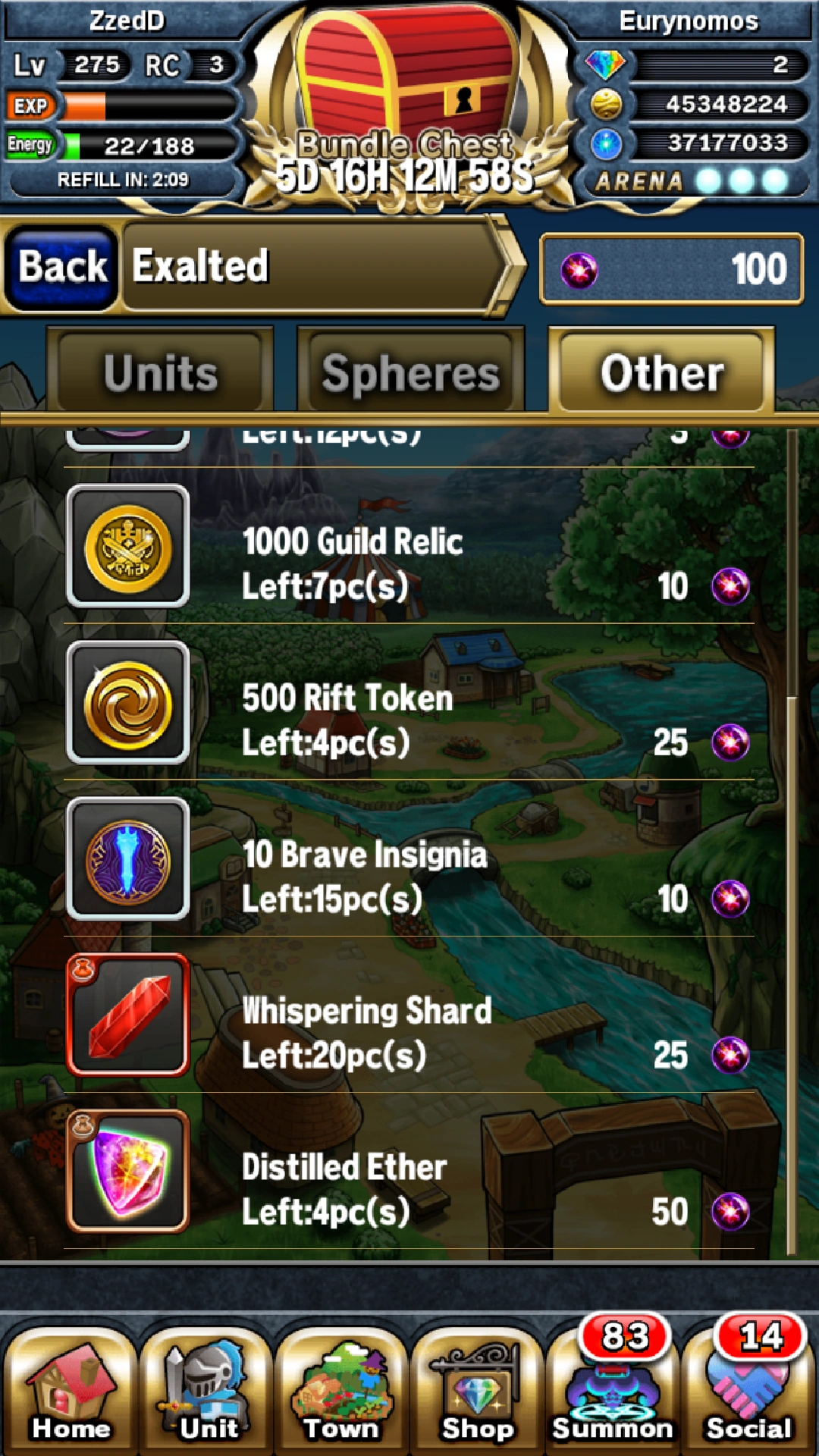Select the Other tab
Screen dimensions: 819x1456
pyautogui.click(x=661, y=372)
